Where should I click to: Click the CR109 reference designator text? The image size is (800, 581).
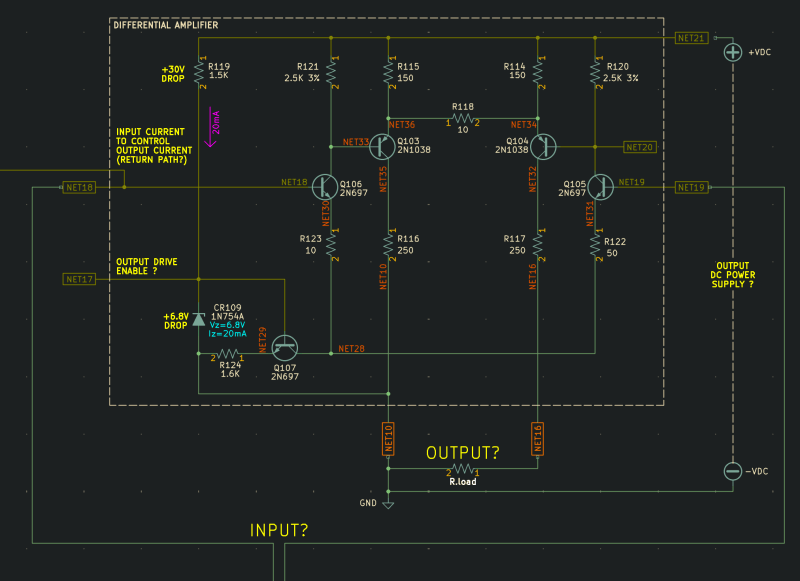click(227, 308)
